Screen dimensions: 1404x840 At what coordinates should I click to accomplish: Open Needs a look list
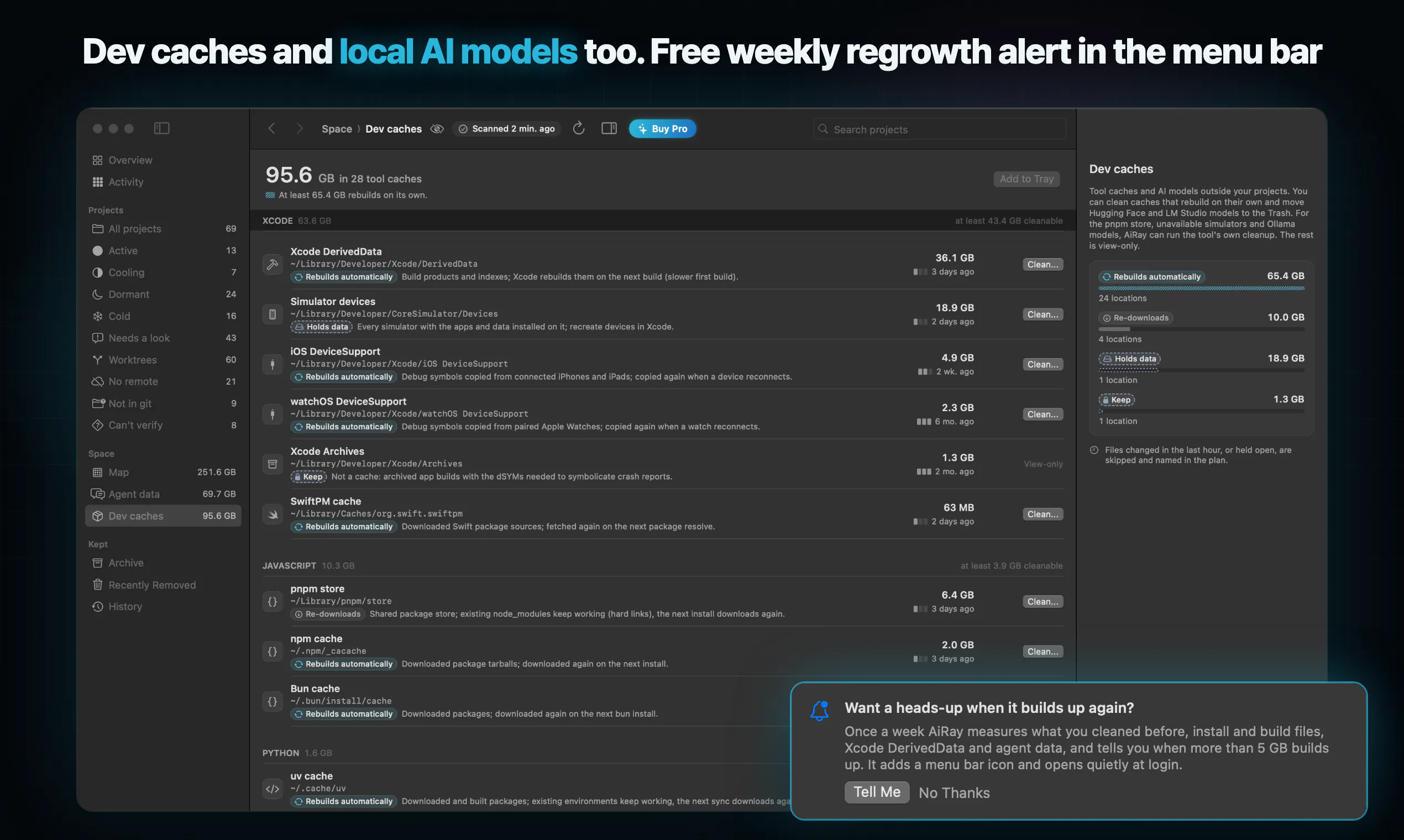tap(163, 338)
